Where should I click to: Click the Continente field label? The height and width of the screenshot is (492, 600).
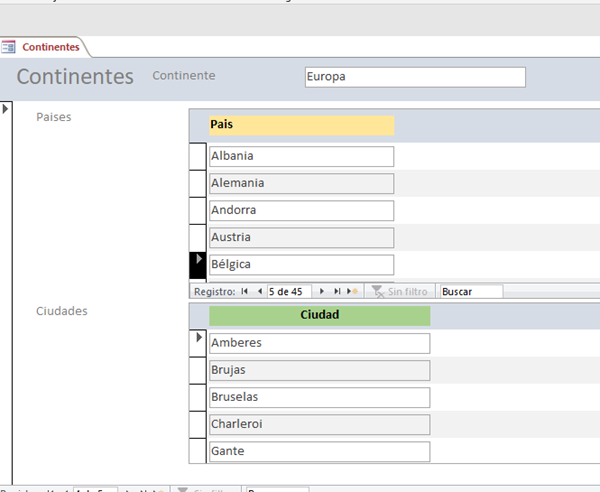(x=184, y=76)
